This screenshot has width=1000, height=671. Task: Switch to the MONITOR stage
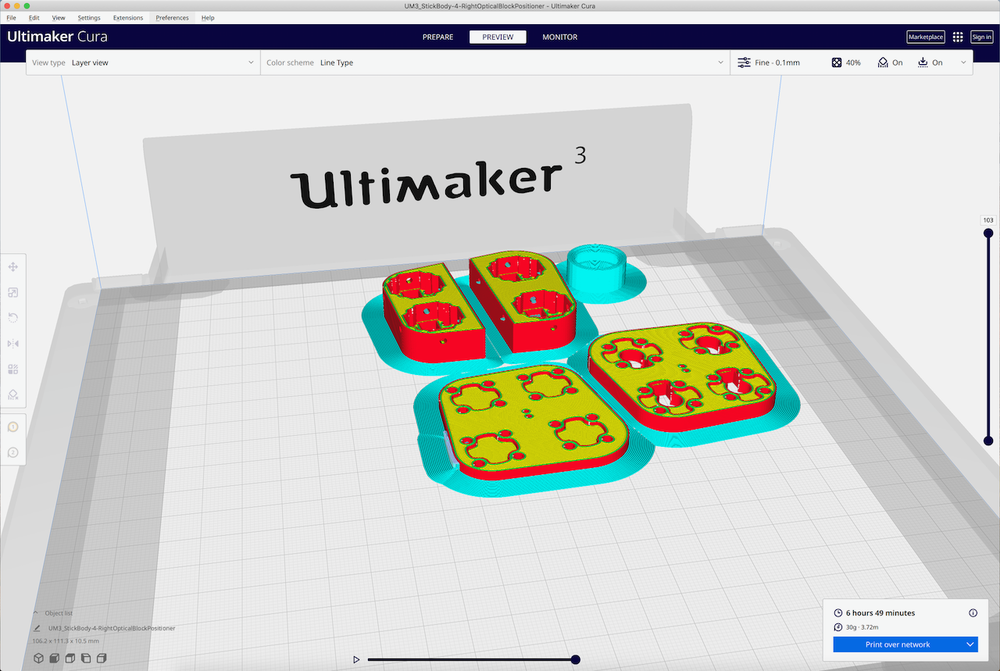tap(560, 37)
